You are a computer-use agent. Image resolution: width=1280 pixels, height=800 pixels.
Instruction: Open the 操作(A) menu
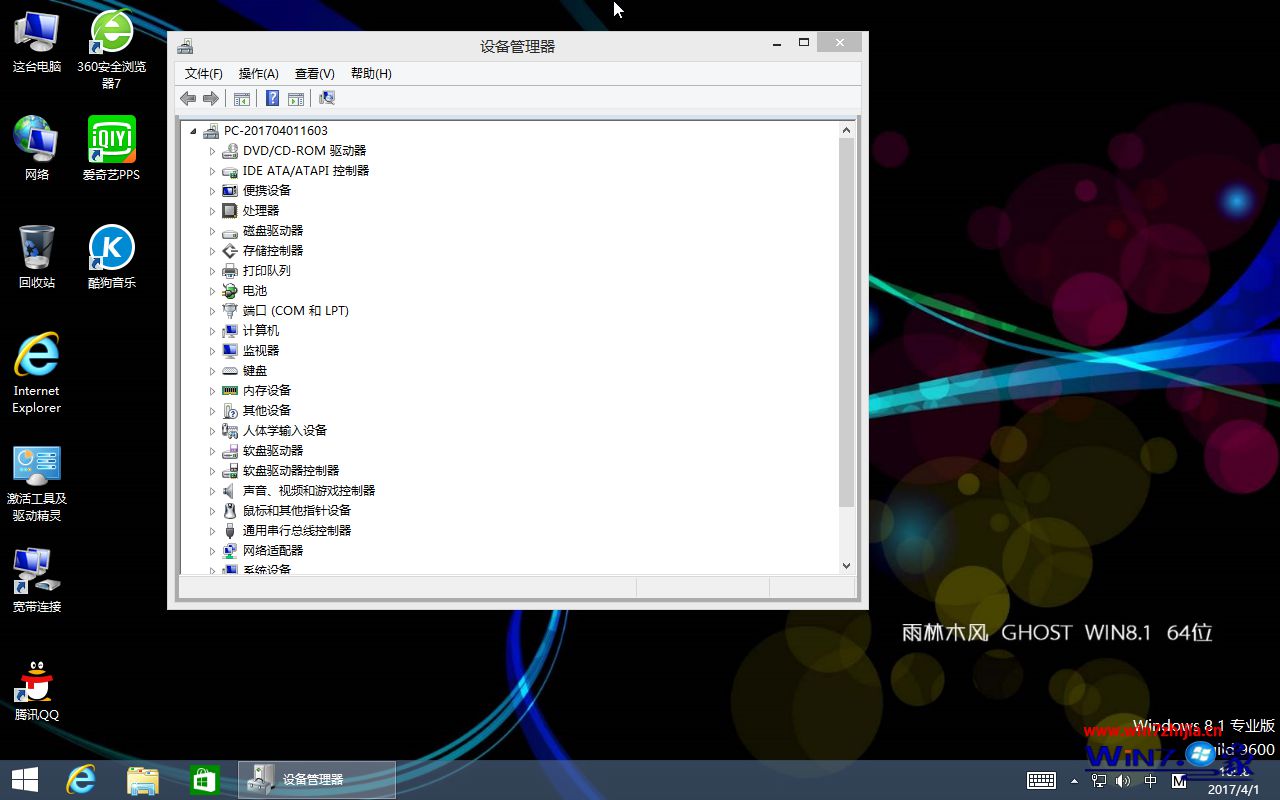258,74
